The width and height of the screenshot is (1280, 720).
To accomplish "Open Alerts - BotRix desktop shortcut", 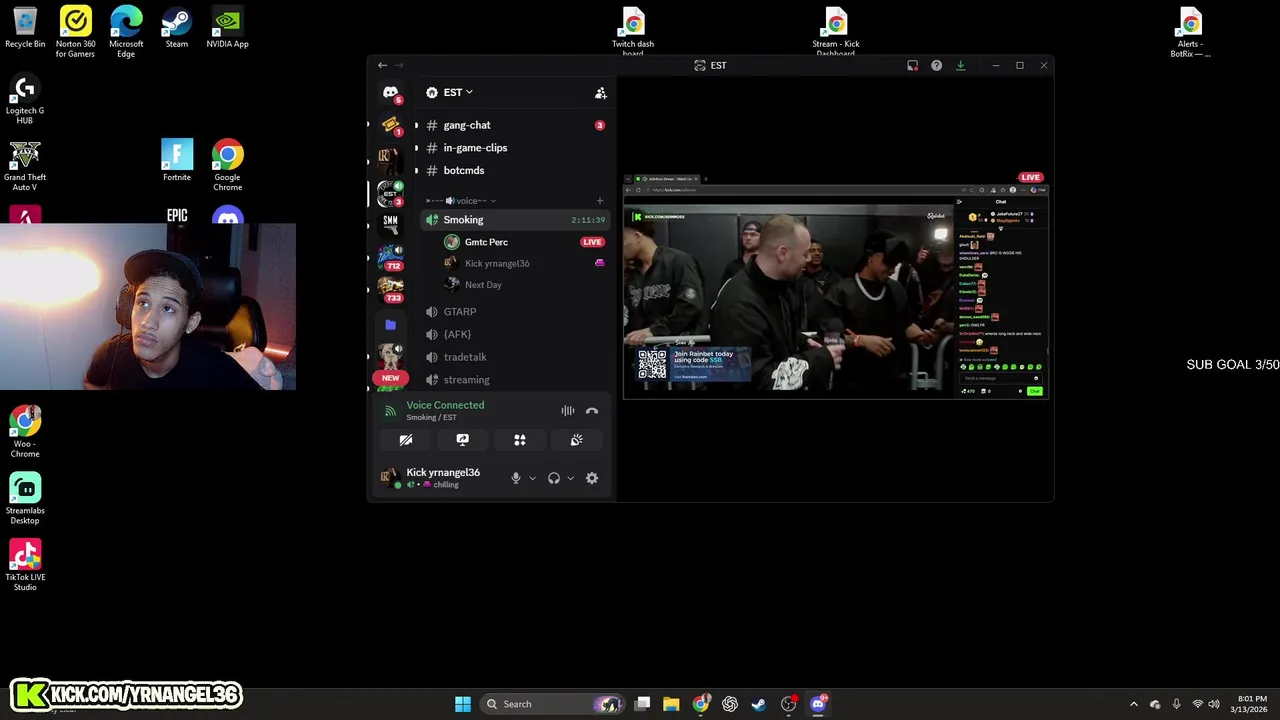I will pos(1190,33).
